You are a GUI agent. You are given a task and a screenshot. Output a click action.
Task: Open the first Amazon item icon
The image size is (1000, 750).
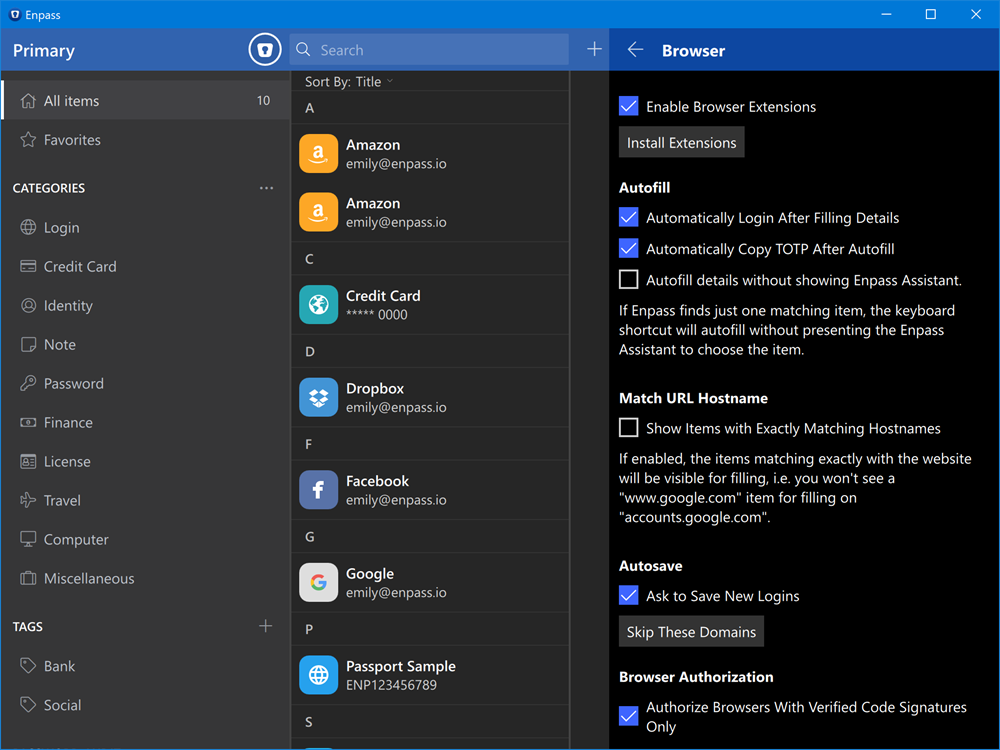click(x=318, y=154)
